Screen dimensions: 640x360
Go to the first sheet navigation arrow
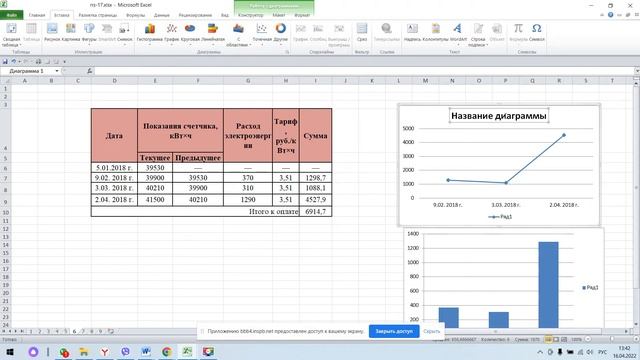tap(4, 331)
